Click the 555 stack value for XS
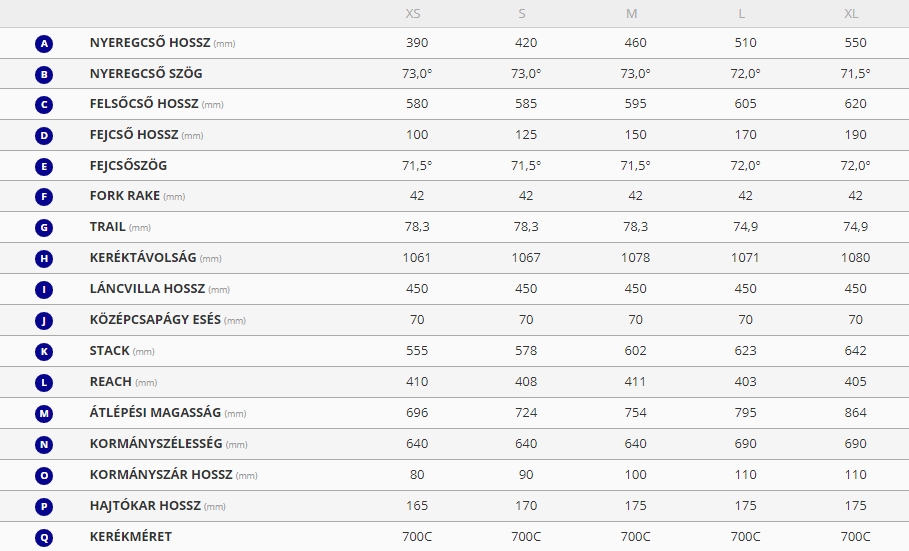The height and width of the screenshot is (551, 909). (x=417, y=351)
